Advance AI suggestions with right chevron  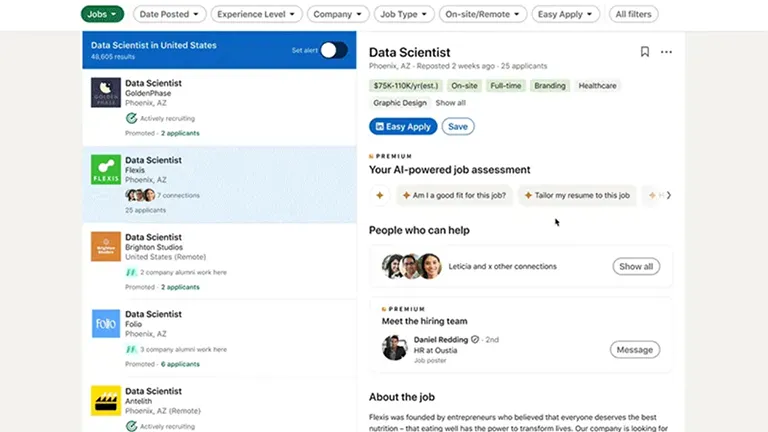(669, 195)
